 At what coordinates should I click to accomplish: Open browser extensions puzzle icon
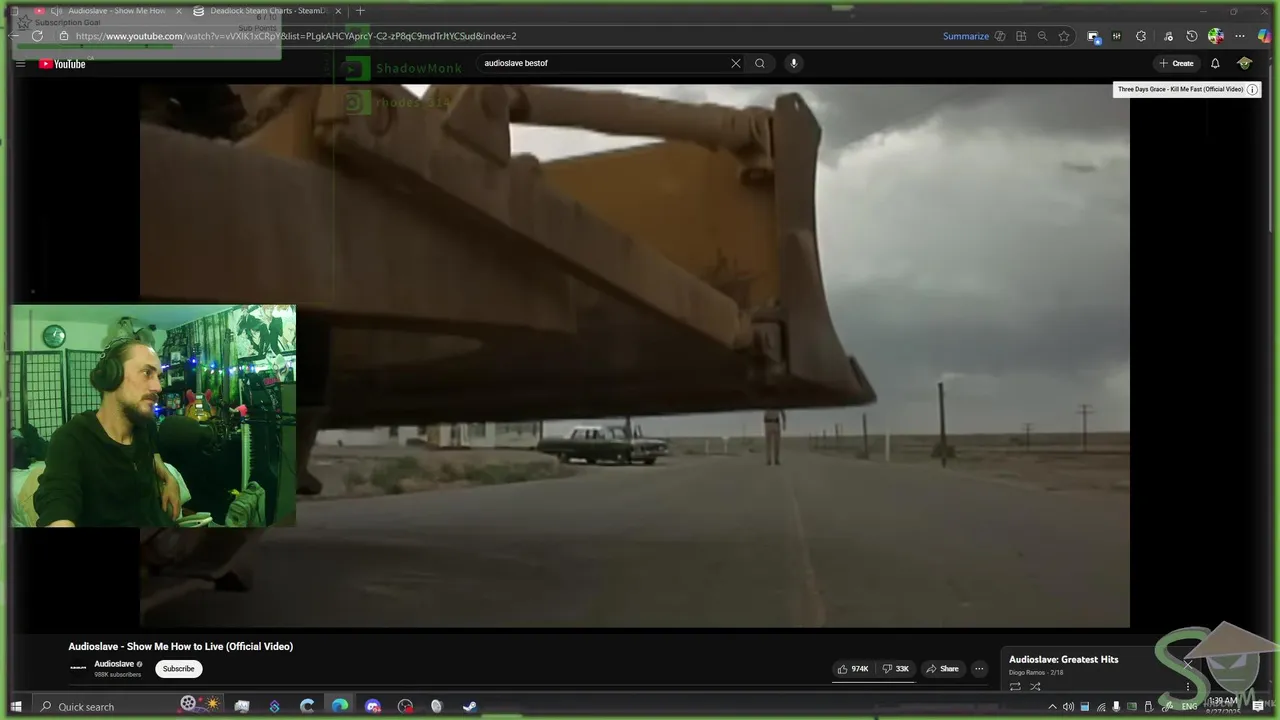1141,36
